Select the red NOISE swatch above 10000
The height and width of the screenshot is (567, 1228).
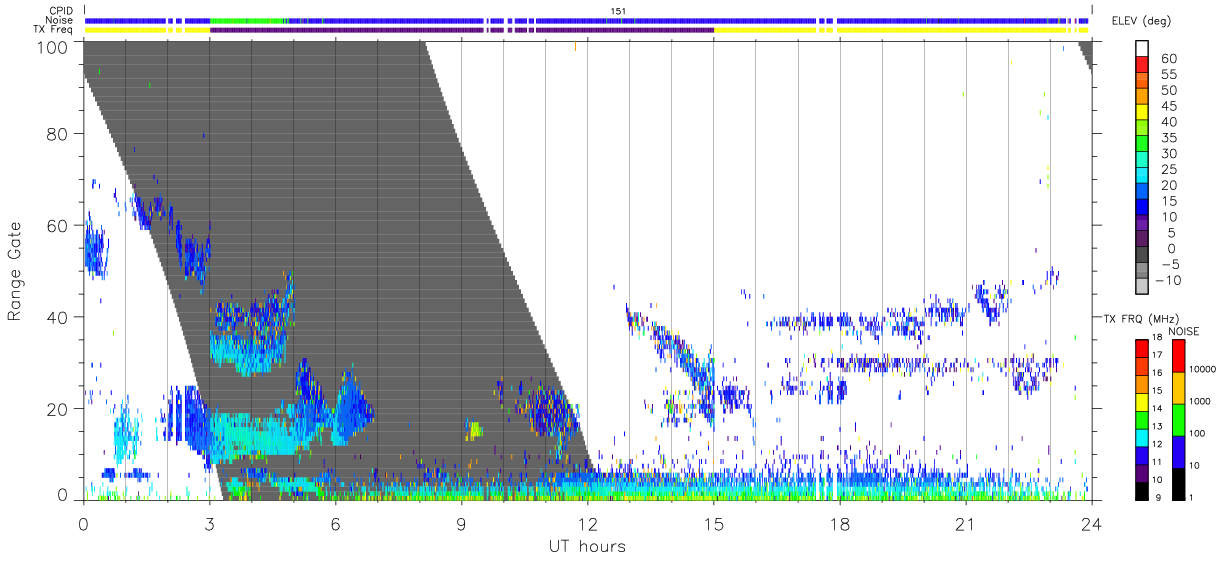1179,354
